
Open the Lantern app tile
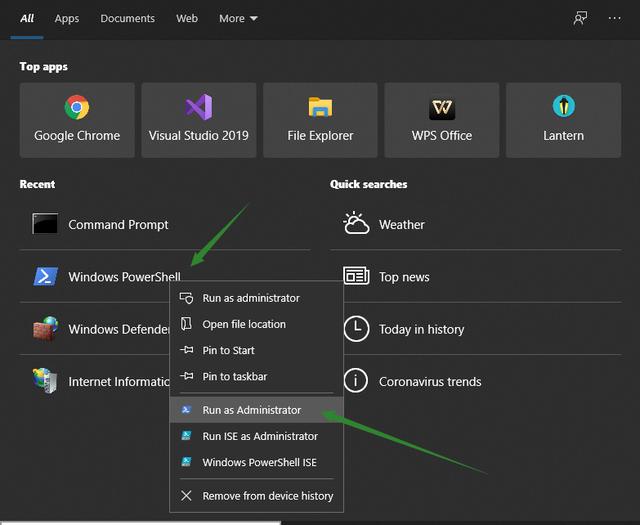(x=563, y=120)
